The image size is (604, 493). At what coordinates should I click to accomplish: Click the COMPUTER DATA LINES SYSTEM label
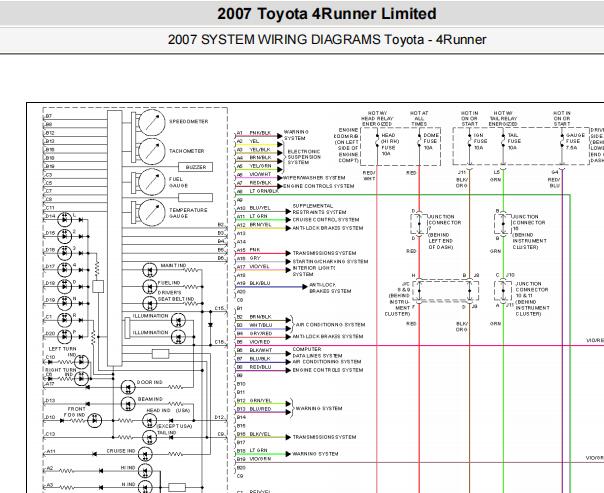[x=317, y=352]
